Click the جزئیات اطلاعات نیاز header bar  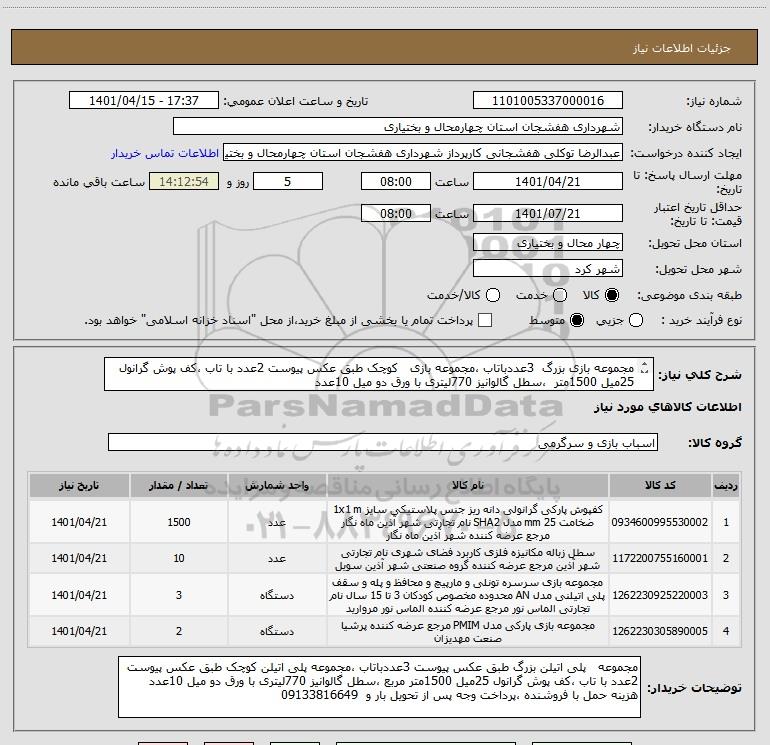[x=384, y=47]
